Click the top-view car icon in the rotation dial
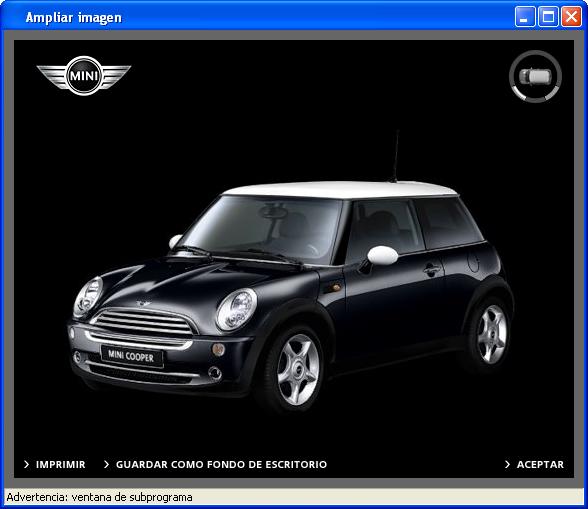The width and height of the screenshot is (588, 509). pyautogui.click(x=535, y=76)
